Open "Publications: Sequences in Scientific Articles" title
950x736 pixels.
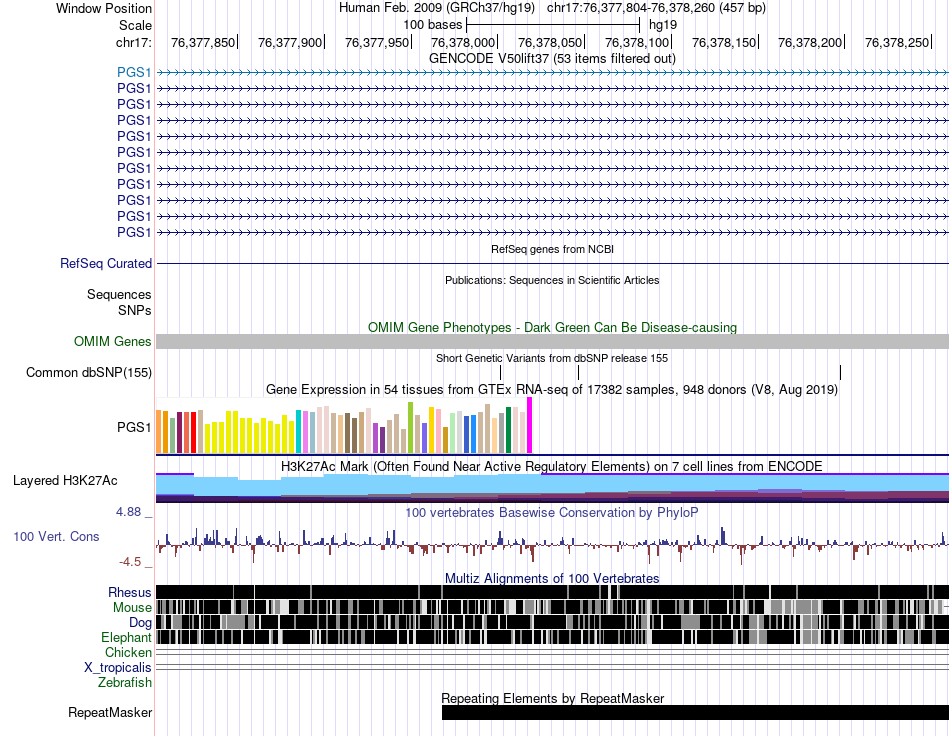tap(552, 280)
